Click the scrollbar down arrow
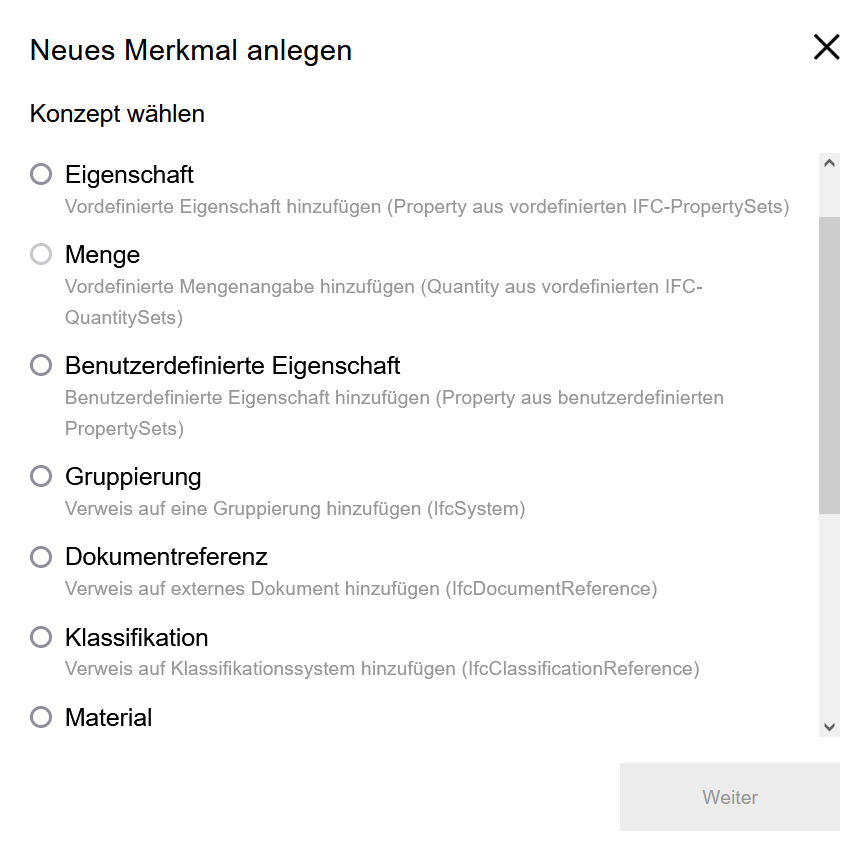Viewport: 867px width, 851px height. tap(829, 727)
